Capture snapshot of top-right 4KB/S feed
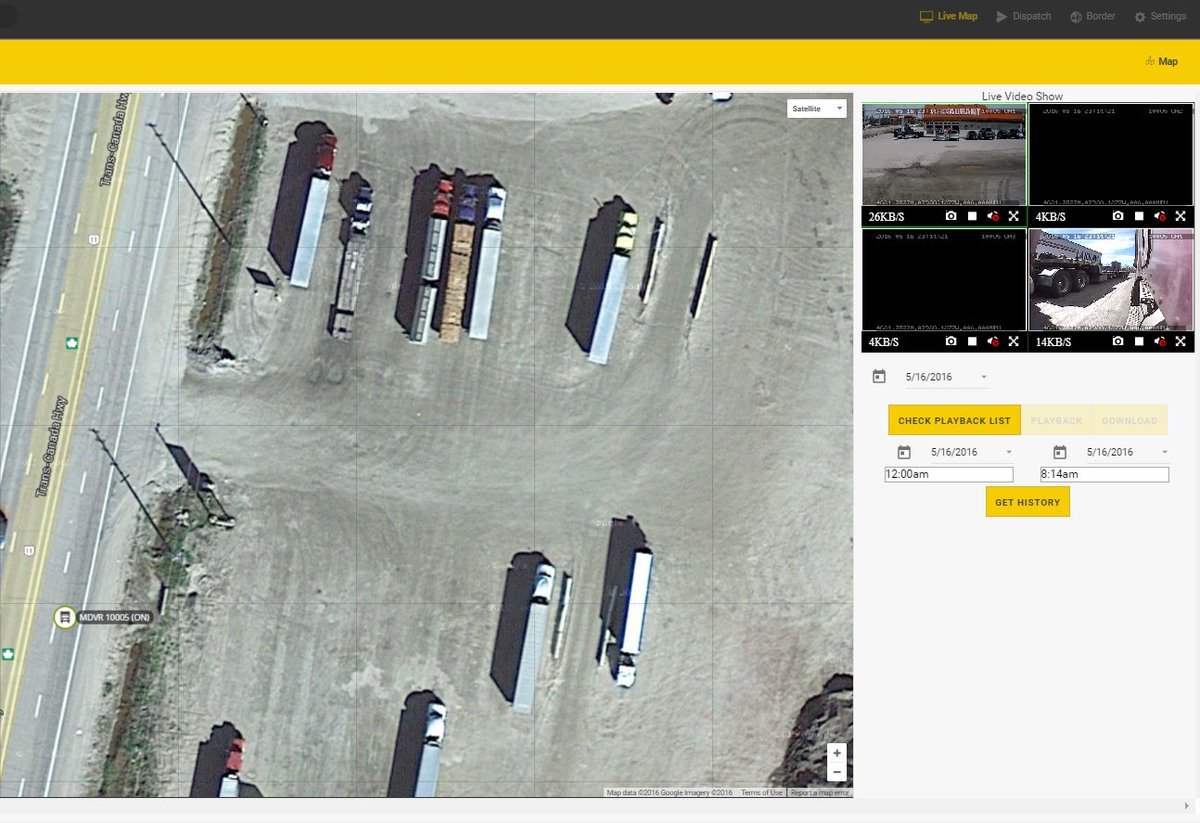The height and width of the screenshot is (823, 1200). 1118,216
